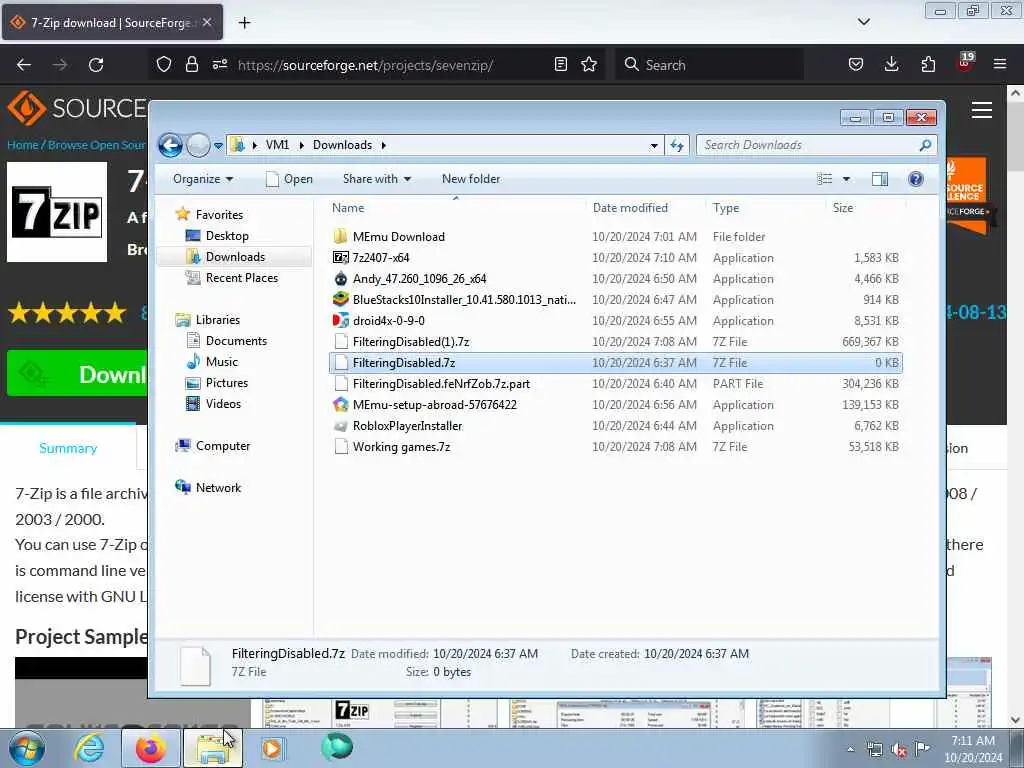Open Firefox extensions puzzle icon
1024x768 pixels.
point(928,64)
